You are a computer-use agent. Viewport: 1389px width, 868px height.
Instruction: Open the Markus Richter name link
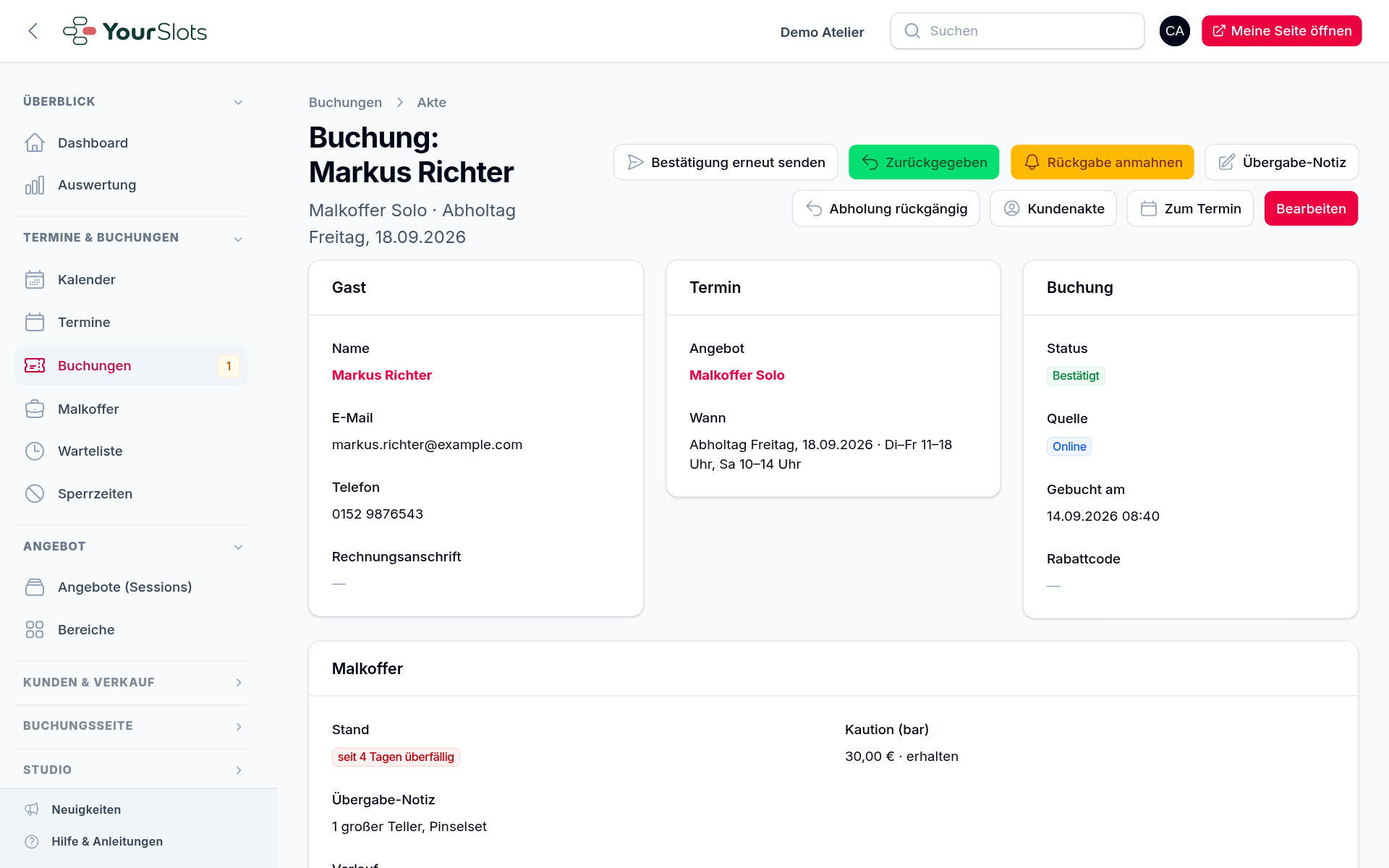point(382,375)
